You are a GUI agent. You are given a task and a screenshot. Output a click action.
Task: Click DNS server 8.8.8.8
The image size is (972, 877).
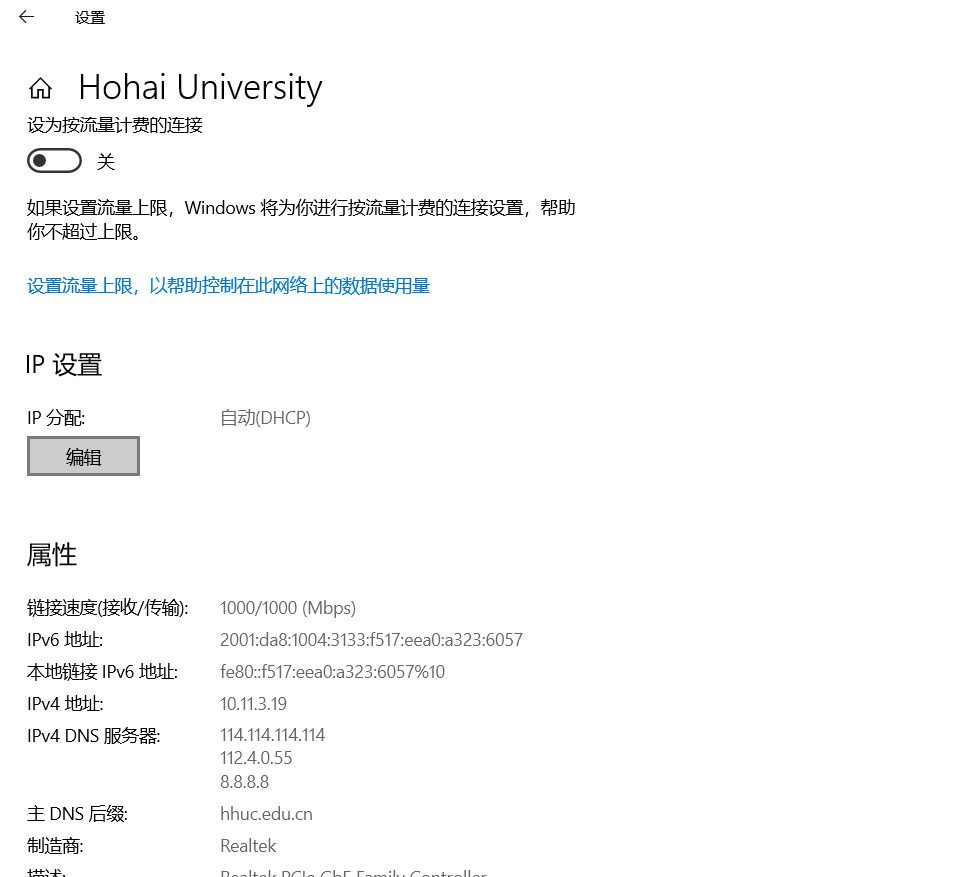244,782
